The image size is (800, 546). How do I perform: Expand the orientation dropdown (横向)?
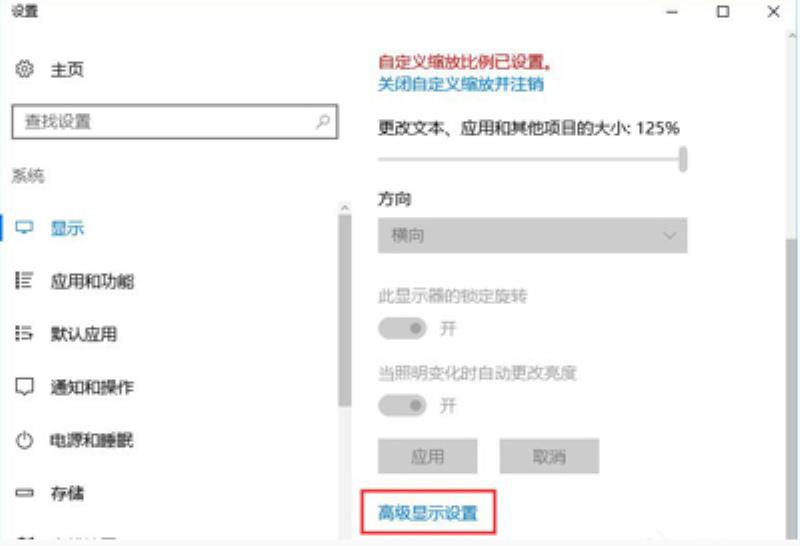click(x=532, y=235)
